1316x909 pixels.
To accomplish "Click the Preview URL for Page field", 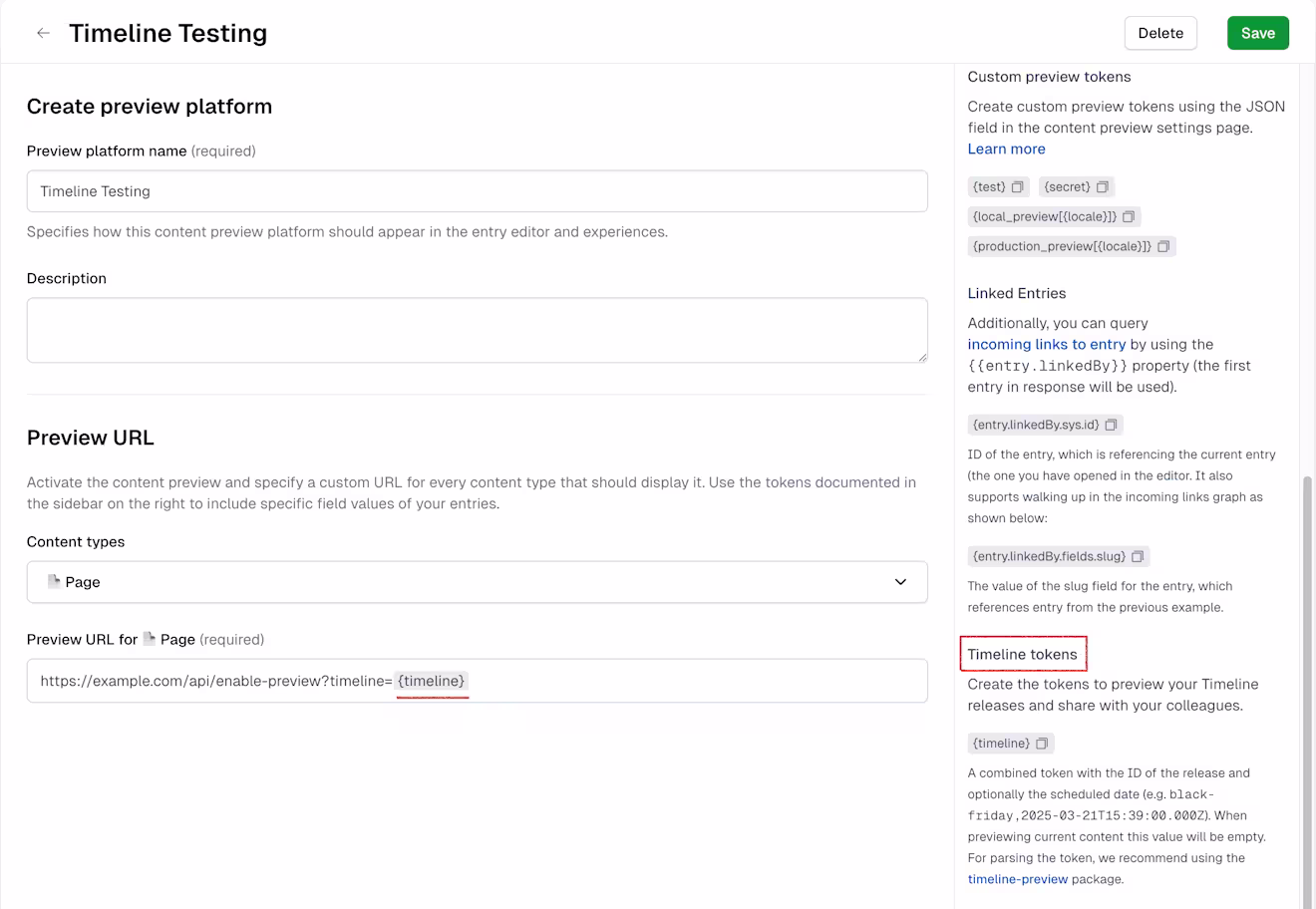I will pyautogui.click(x=477, y=681).
